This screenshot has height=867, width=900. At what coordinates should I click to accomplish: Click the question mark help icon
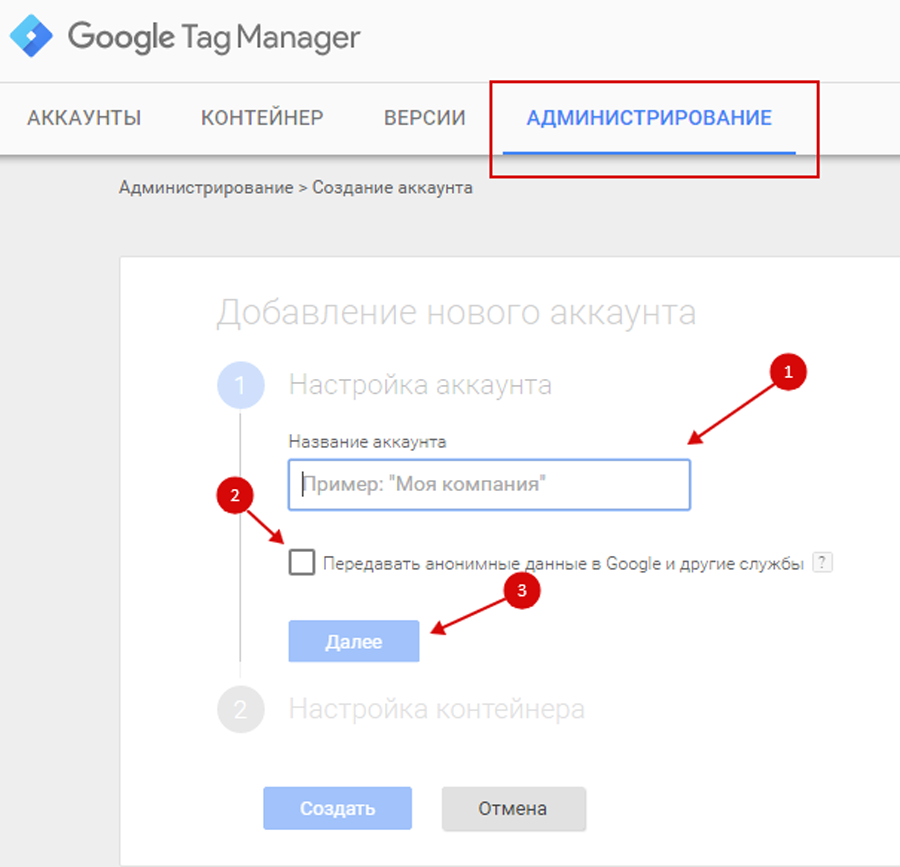tap(822, 563)
